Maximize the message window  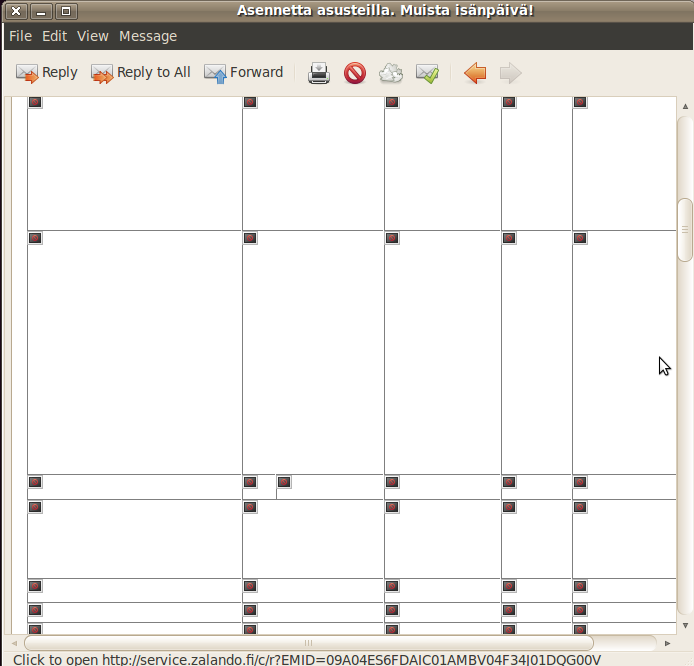pyautogui.click(x=66, y=11)
